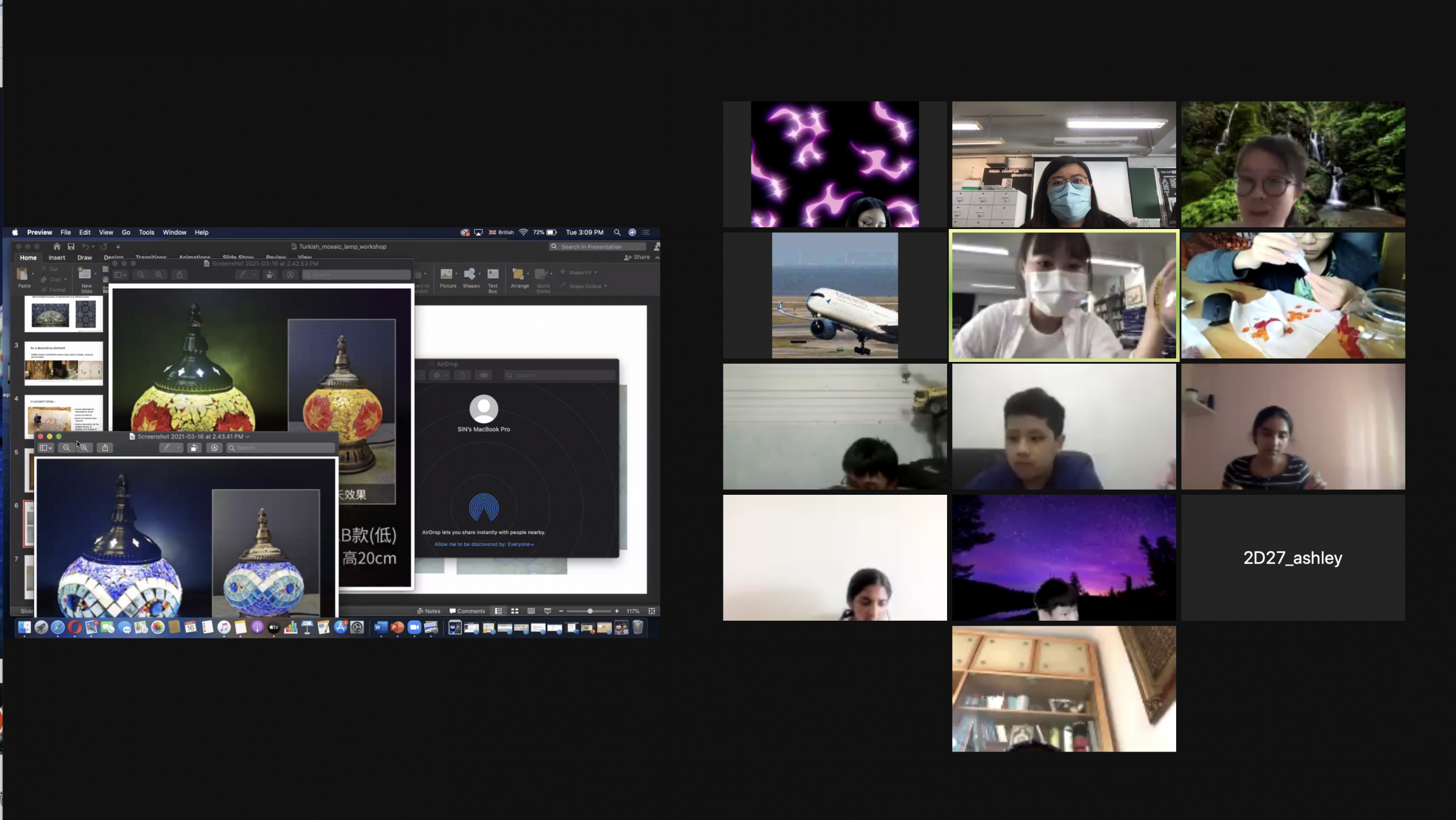Click PowerPoint Home house icon in title bar
1456x820 pixels.
(x=56, y=246)
